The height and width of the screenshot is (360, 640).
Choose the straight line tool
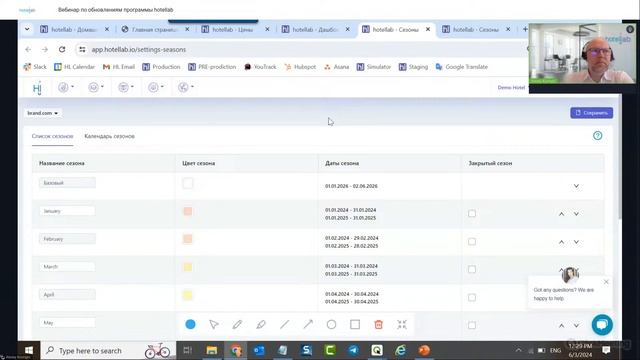pos(284,324)
